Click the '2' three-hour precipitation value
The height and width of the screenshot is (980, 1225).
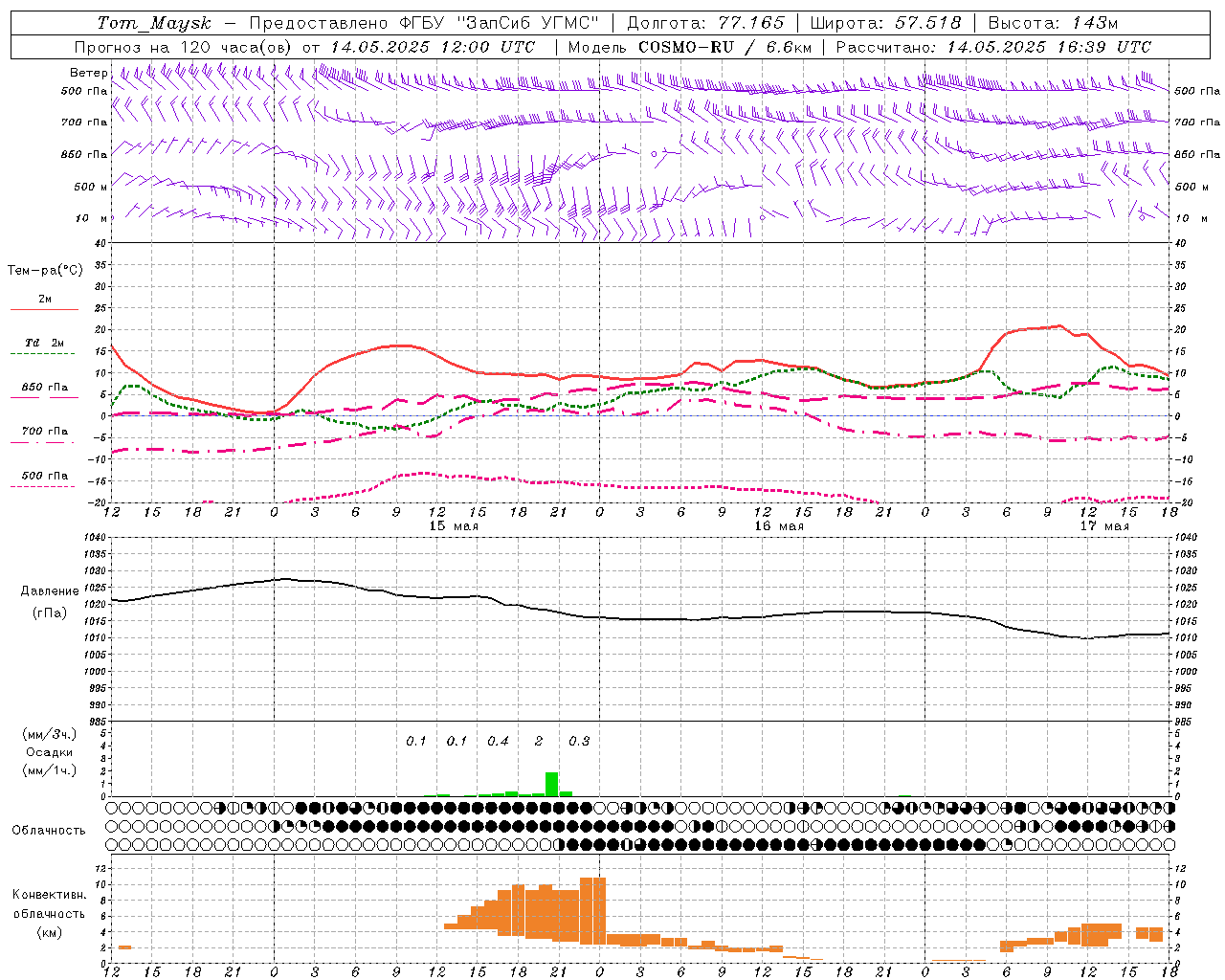click(539, 742)
